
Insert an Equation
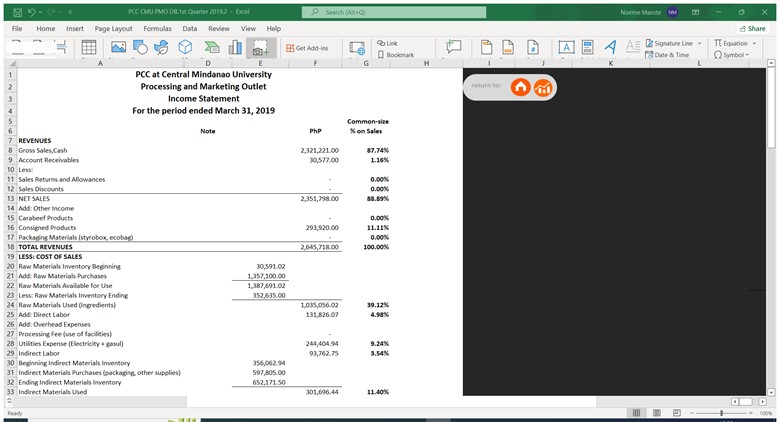tap(731, 43)
